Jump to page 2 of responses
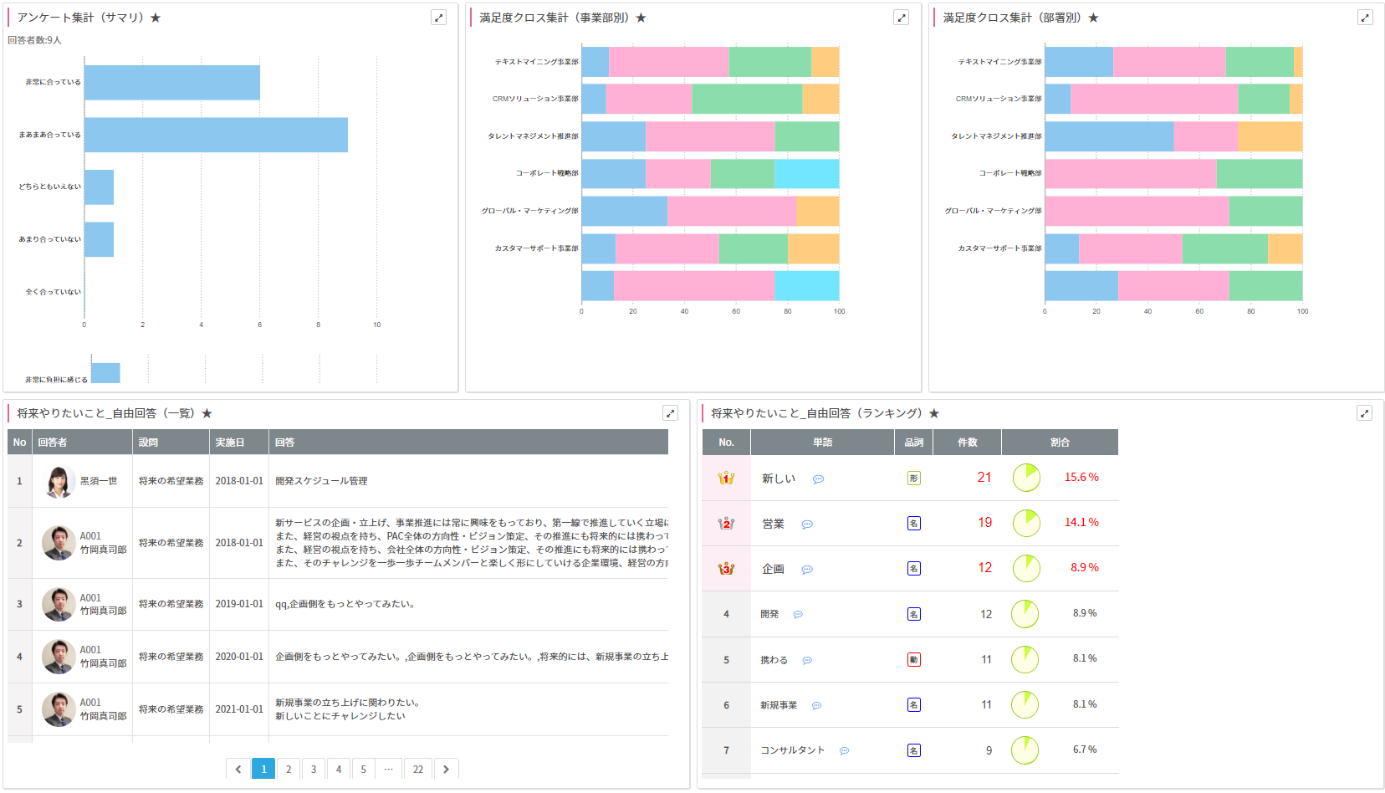The width and height of the screenshot is (1385, 793). [288, 769]
